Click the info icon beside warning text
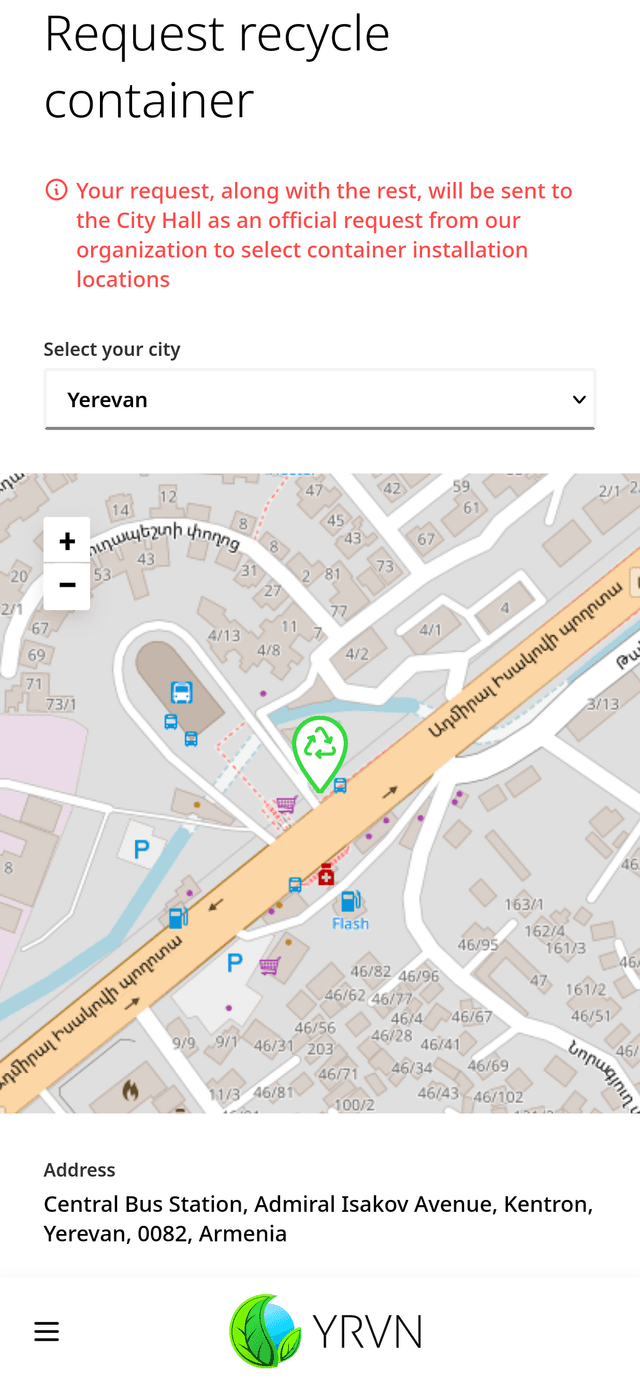Screen dimensions: 640x1386 pyautogui.click(x=56, y=190)
